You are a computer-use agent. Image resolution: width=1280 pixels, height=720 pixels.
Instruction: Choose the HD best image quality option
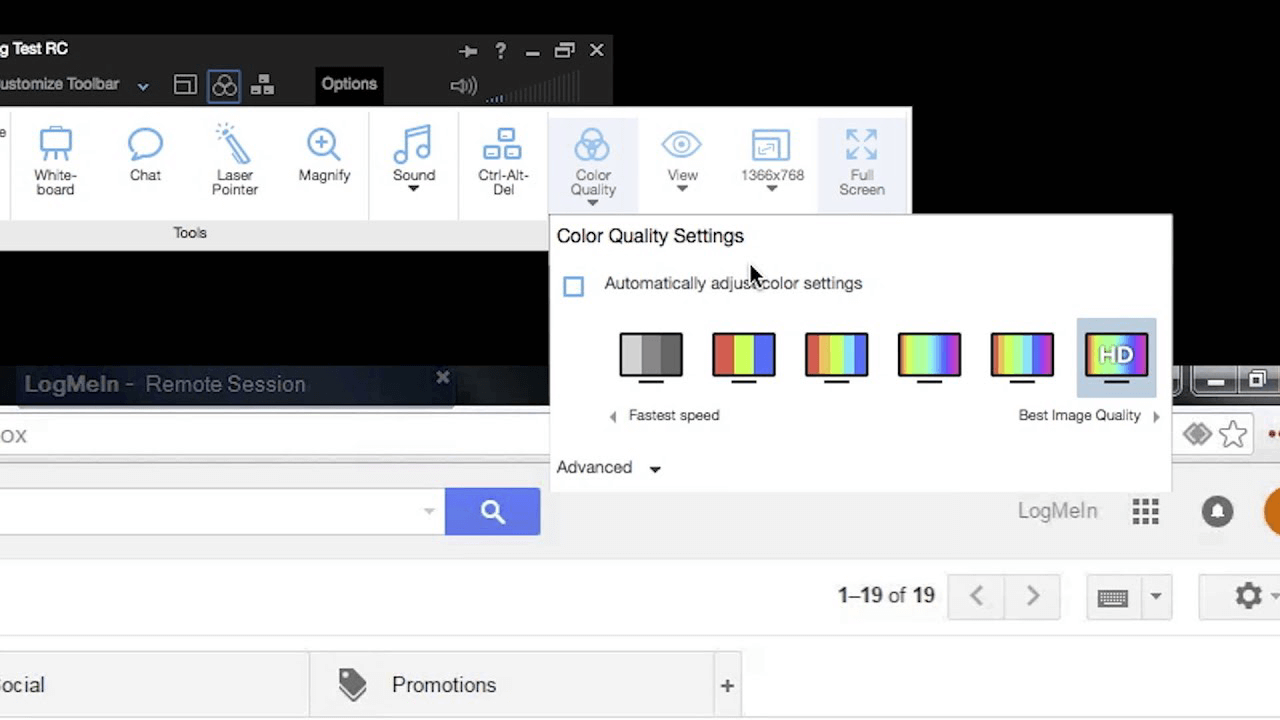coord(1116,356)
